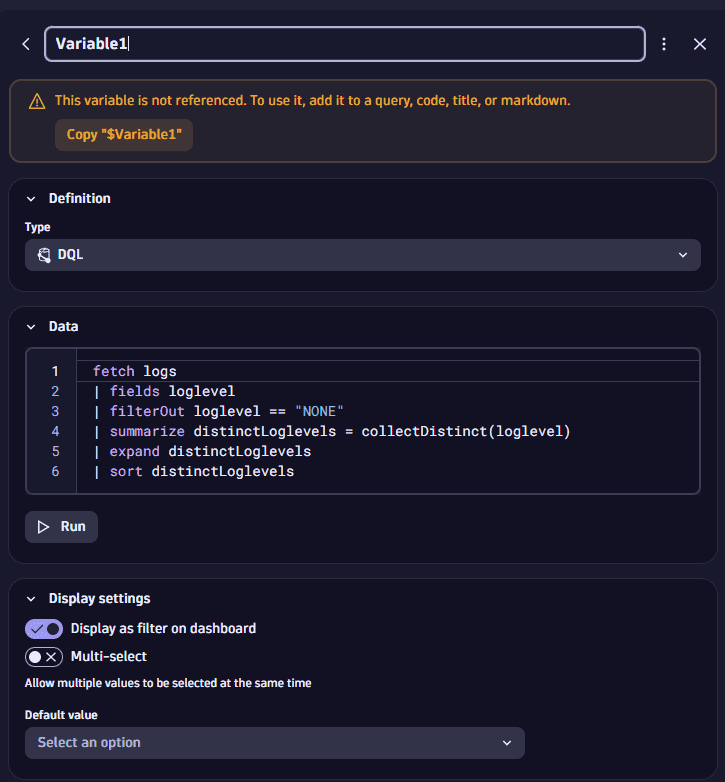Open the three-dot more options menu

[x=664, y=44]
